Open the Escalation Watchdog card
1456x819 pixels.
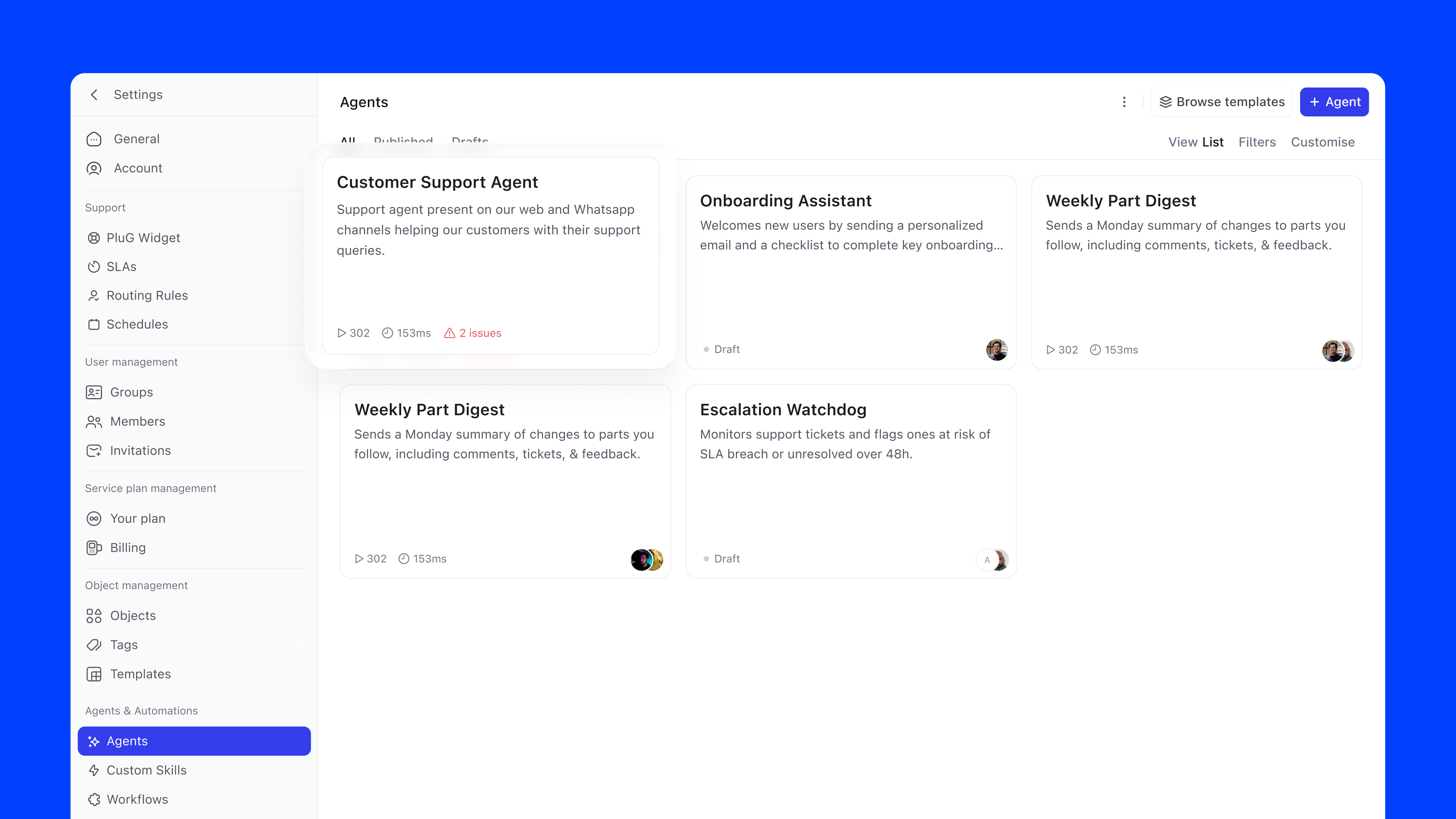click(x=850, y=482)
